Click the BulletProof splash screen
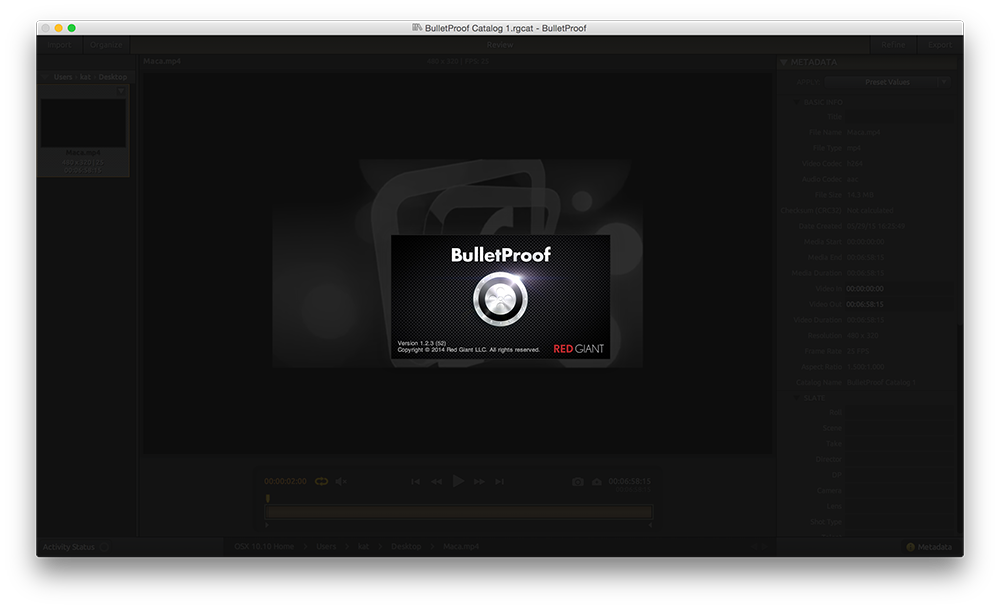 pyautogui.click(x=501, y=297)
